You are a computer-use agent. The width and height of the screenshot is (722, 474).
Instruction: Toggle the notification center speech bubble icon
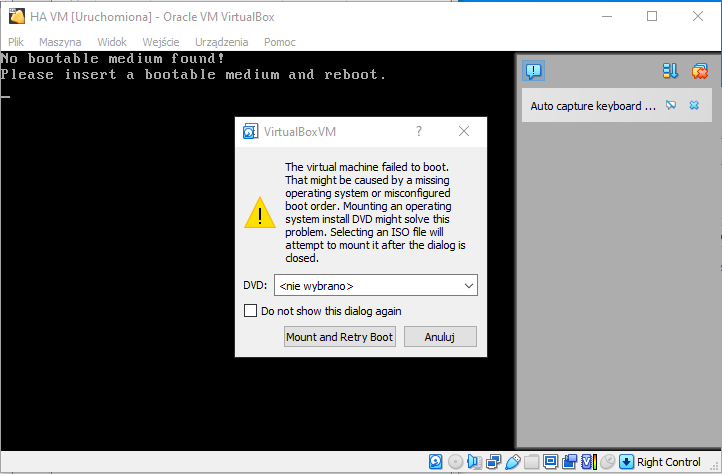pos(534,71)
